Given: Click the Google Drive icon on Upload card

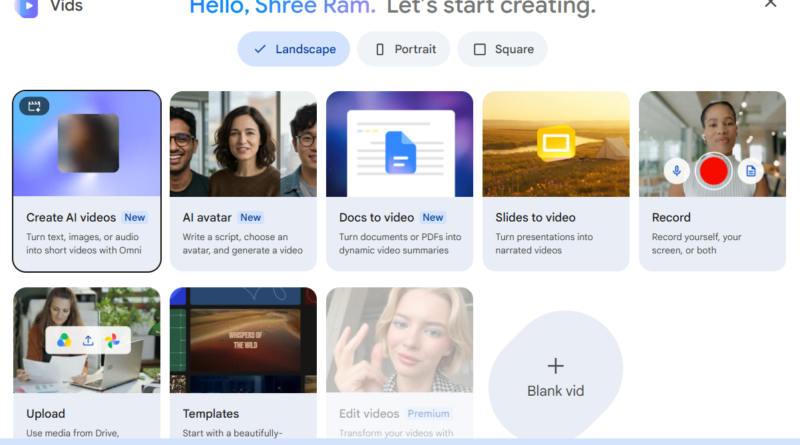Looking at the screenshot, I should [x=64, y=340].
